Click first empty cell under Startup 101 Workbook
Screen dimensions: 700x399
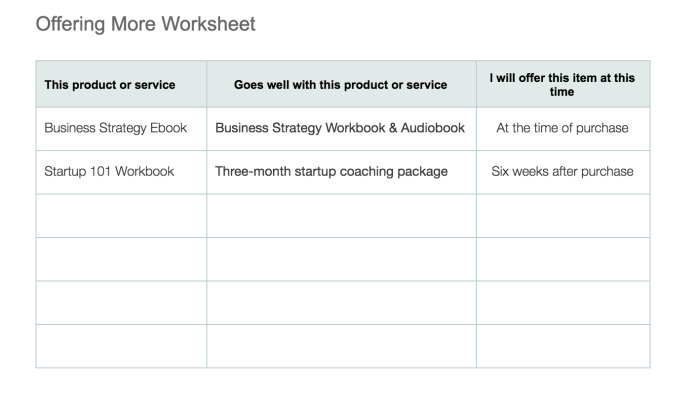121,216
